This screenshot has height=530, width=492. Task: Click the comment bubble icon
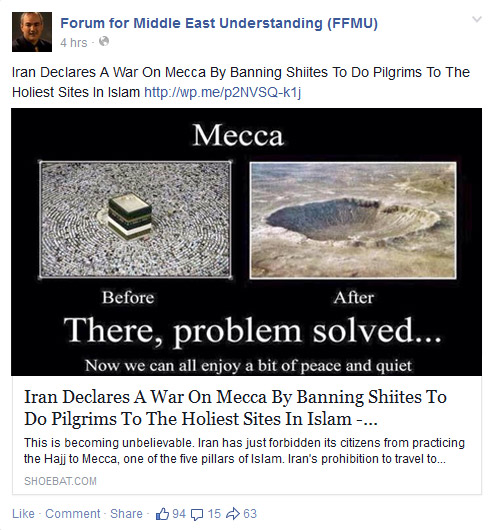197,514
